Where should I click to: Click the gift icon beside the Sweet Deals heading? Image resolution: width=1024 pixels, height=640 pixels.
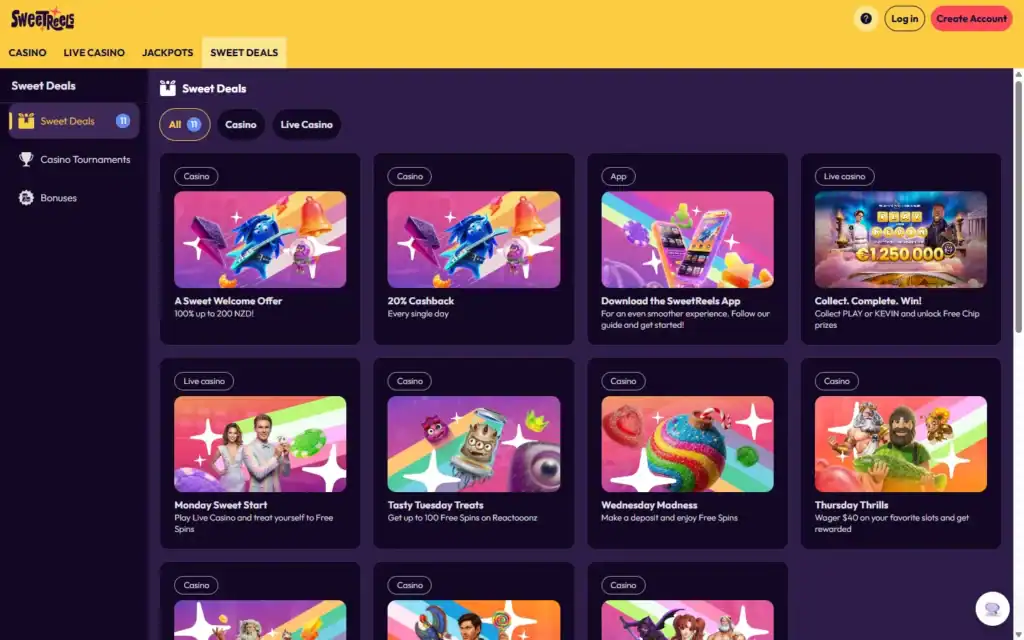point(168,88)
